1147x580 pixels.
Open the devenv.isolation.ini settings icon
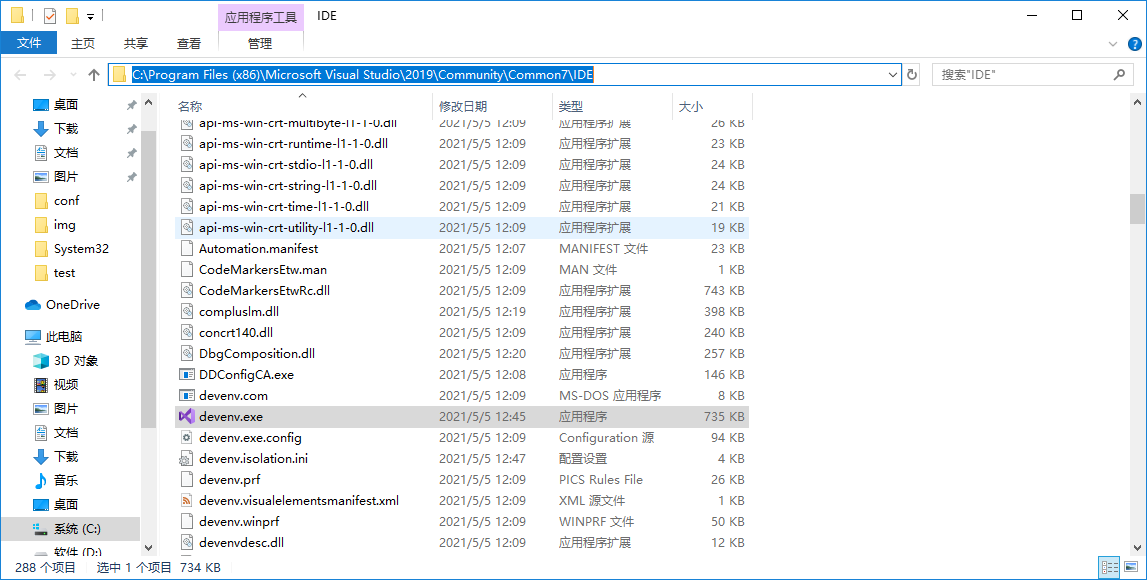pos(186,458)
